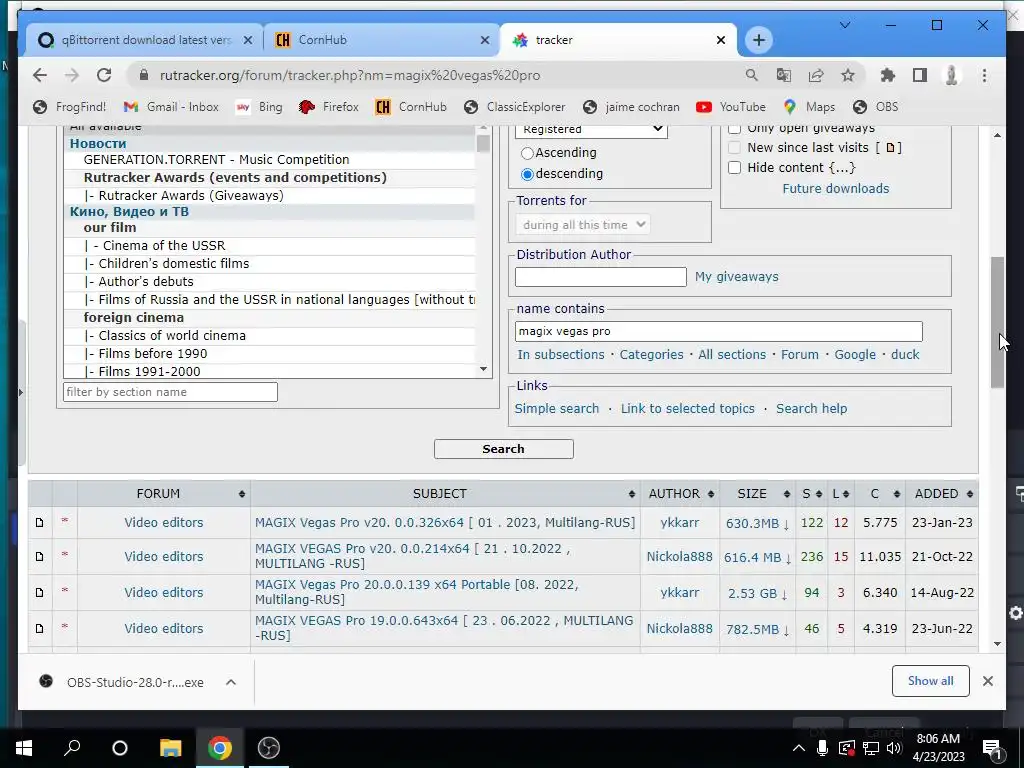Image resolution: width=1024 pixels, height=768 pixels.
Task: Switch to qBittorrent download tab
Action: tap(144, 40)
